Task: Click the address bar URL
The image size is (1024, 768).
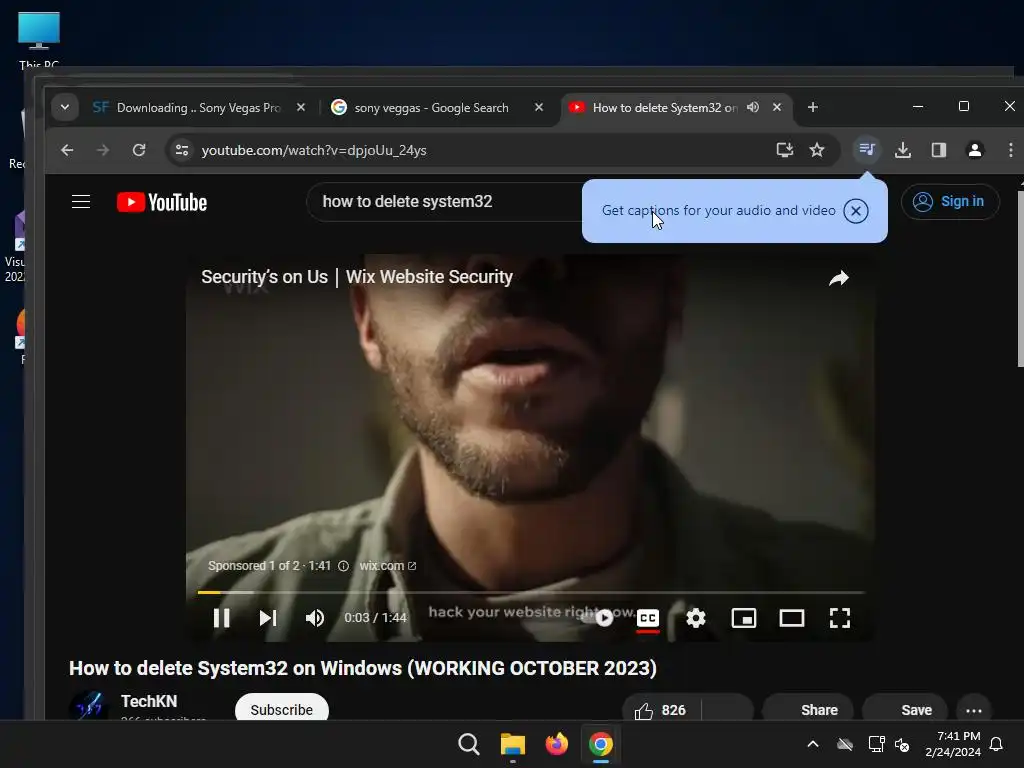Action: point(314,150)
